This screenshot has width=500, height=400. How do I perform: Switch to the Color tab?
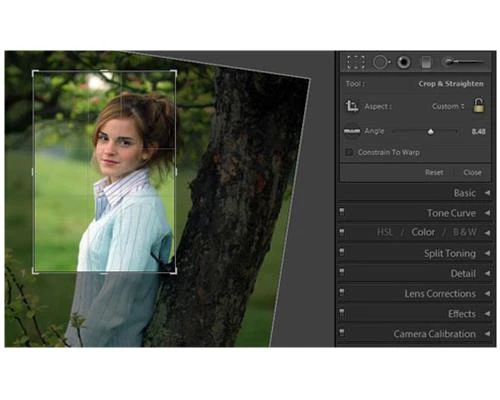423,232
